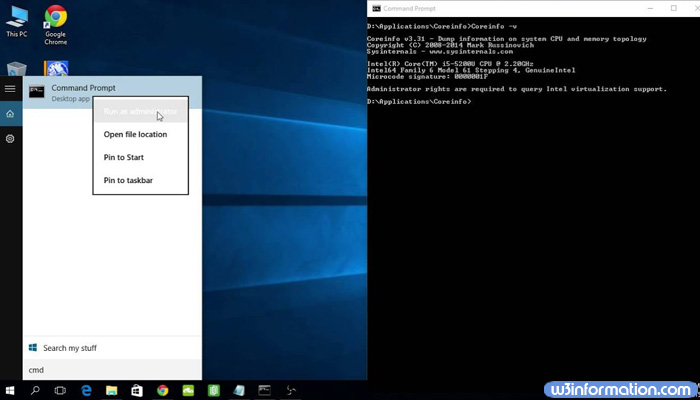Viewport: 700px width, 400px height.
Task: Maximize the Command Prompt window
Action: [674, 8]
